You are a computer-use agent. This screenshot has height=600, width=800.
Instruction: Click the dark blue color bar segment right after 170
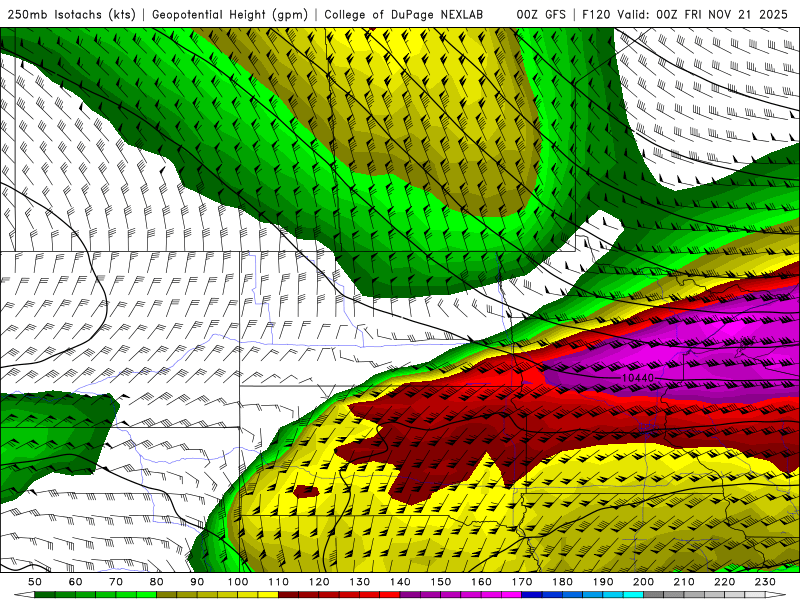point(532,595)
